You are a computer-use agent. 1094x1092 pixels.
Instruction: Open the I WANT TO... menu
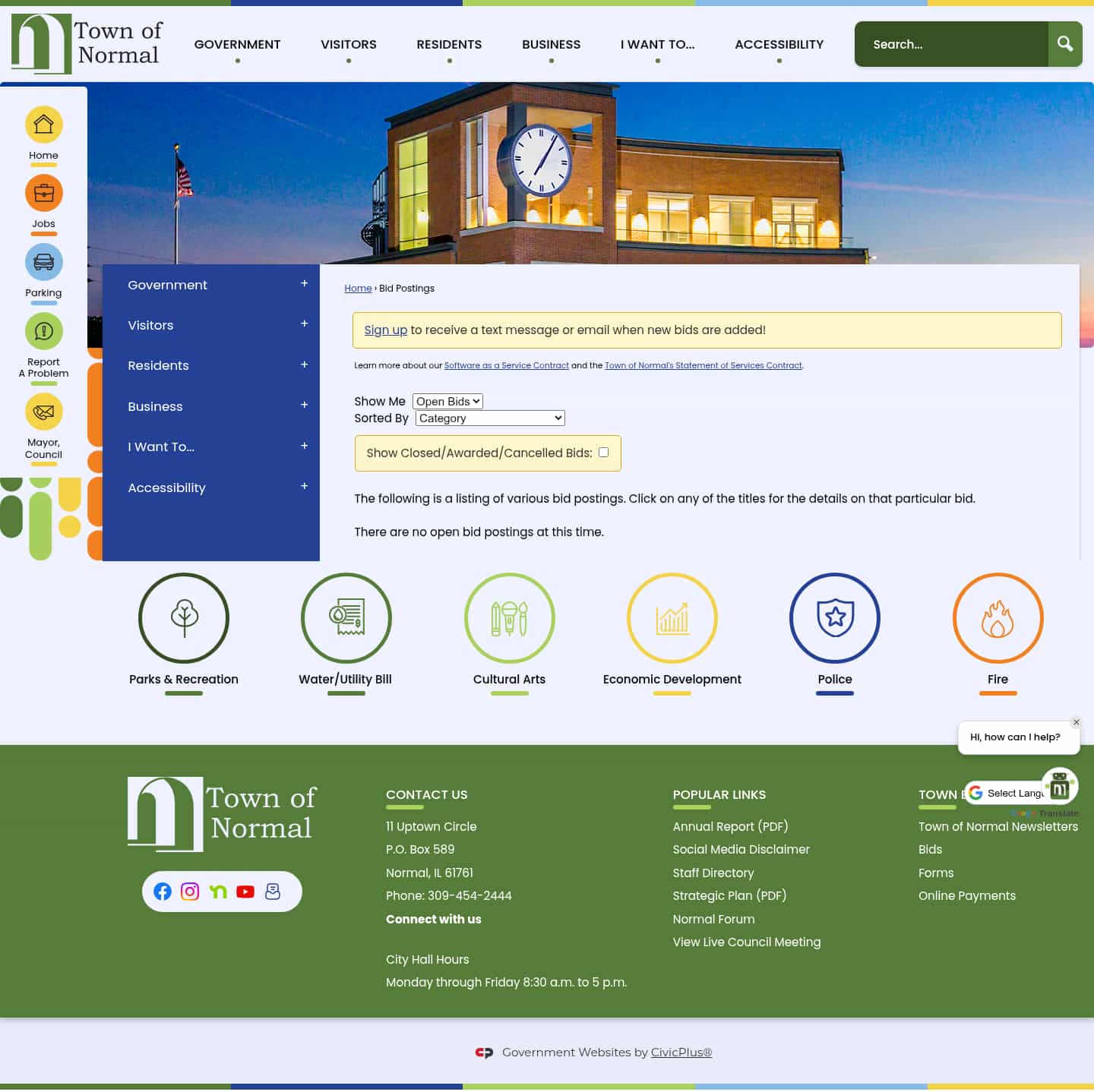coord(657,44)
